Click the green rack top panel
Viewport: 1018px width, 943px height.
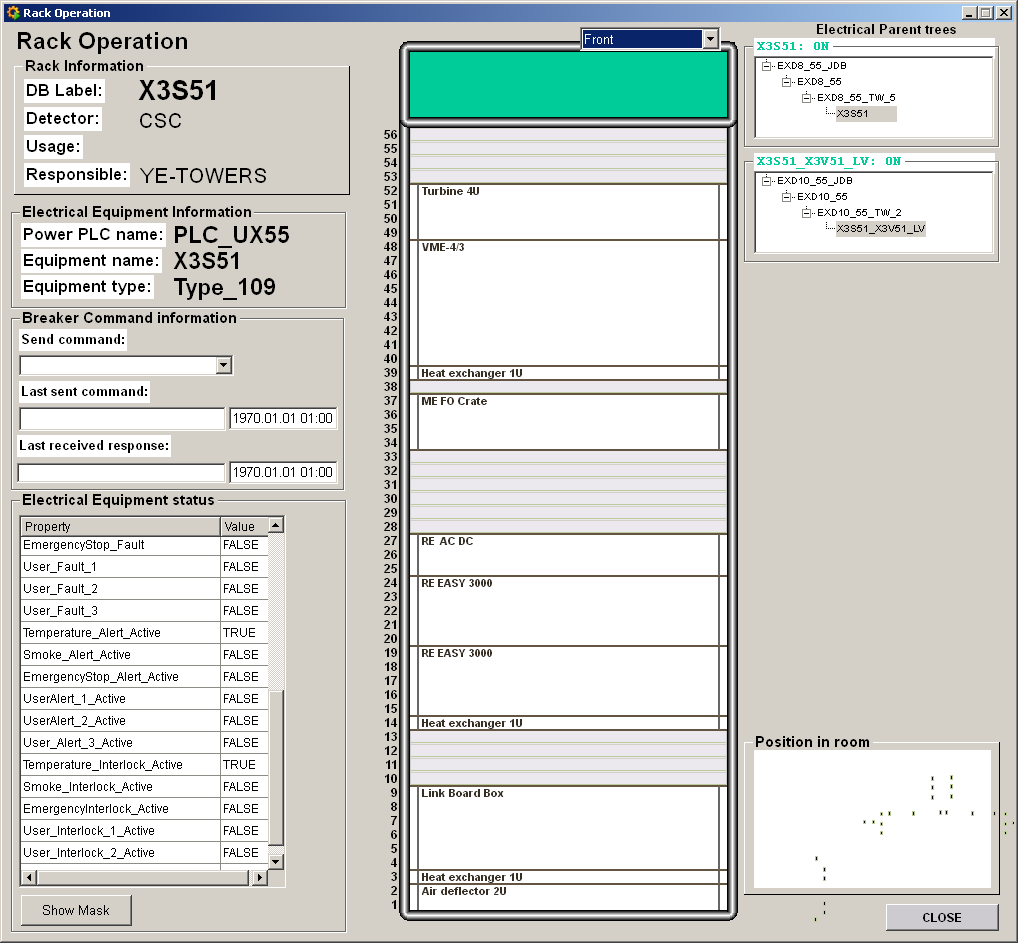567,85
